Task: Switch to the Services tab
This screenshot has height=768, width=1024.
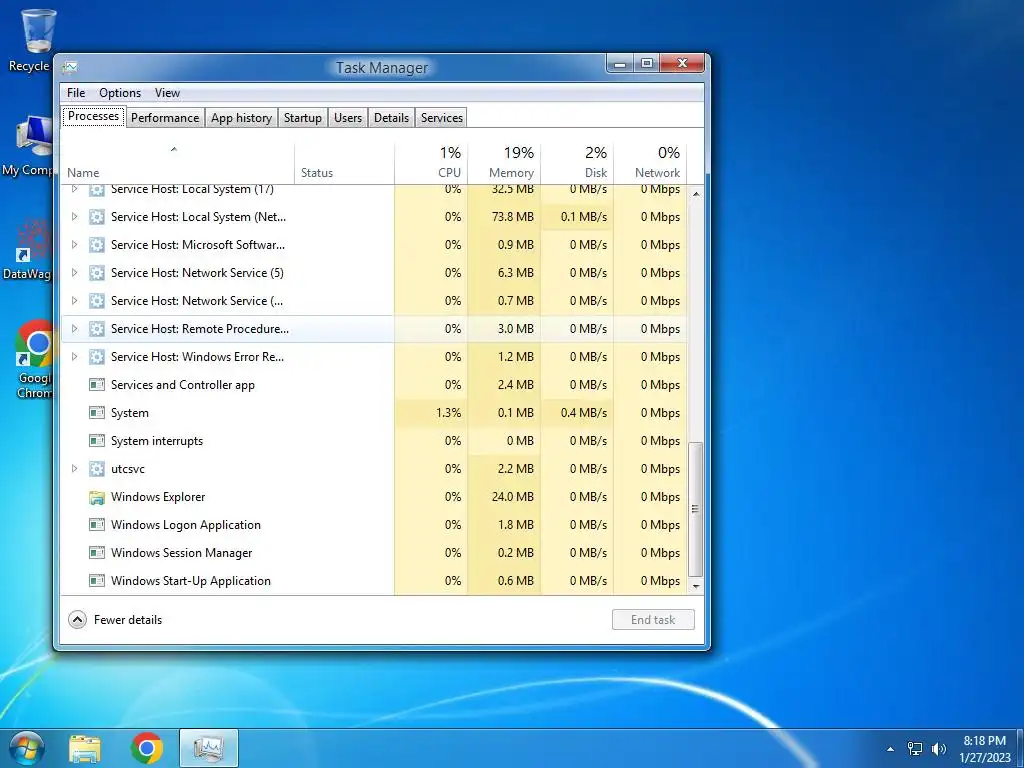Action: pos(441,118)
